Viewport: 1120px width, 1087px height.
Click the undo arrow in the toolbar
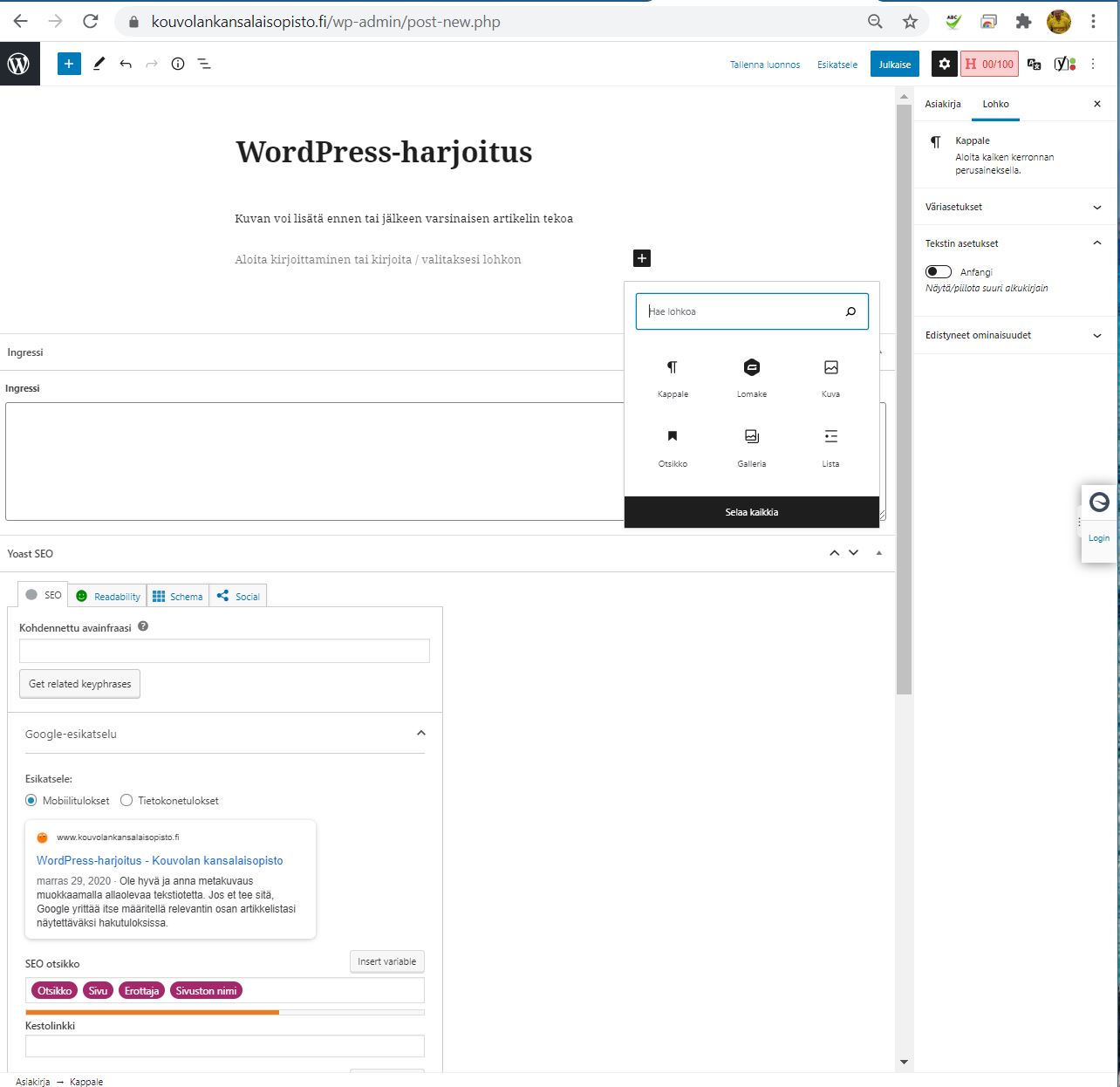(126, 64)
